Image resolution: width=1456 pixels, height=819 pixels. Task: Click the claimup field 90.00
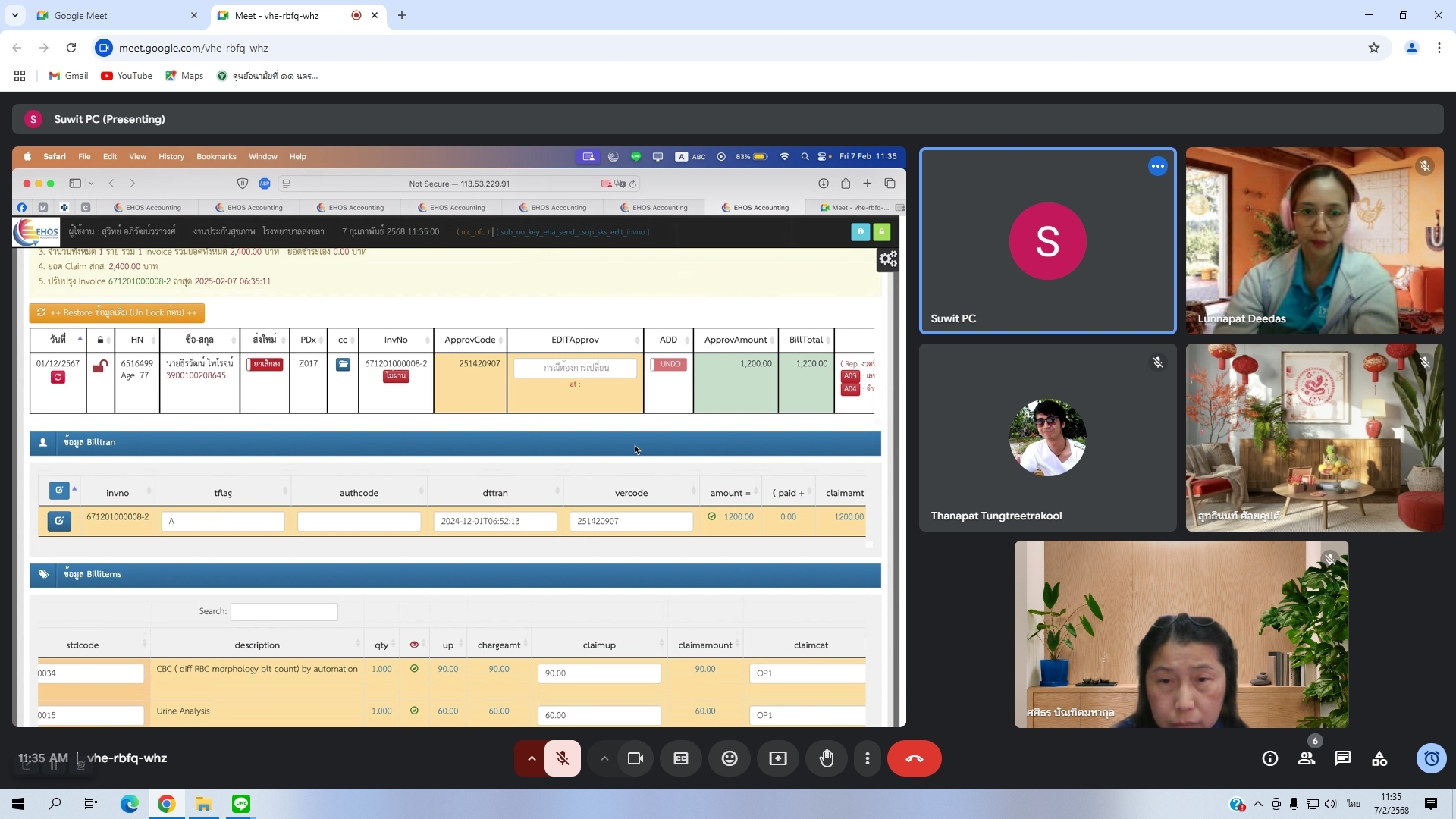[599, 673]
